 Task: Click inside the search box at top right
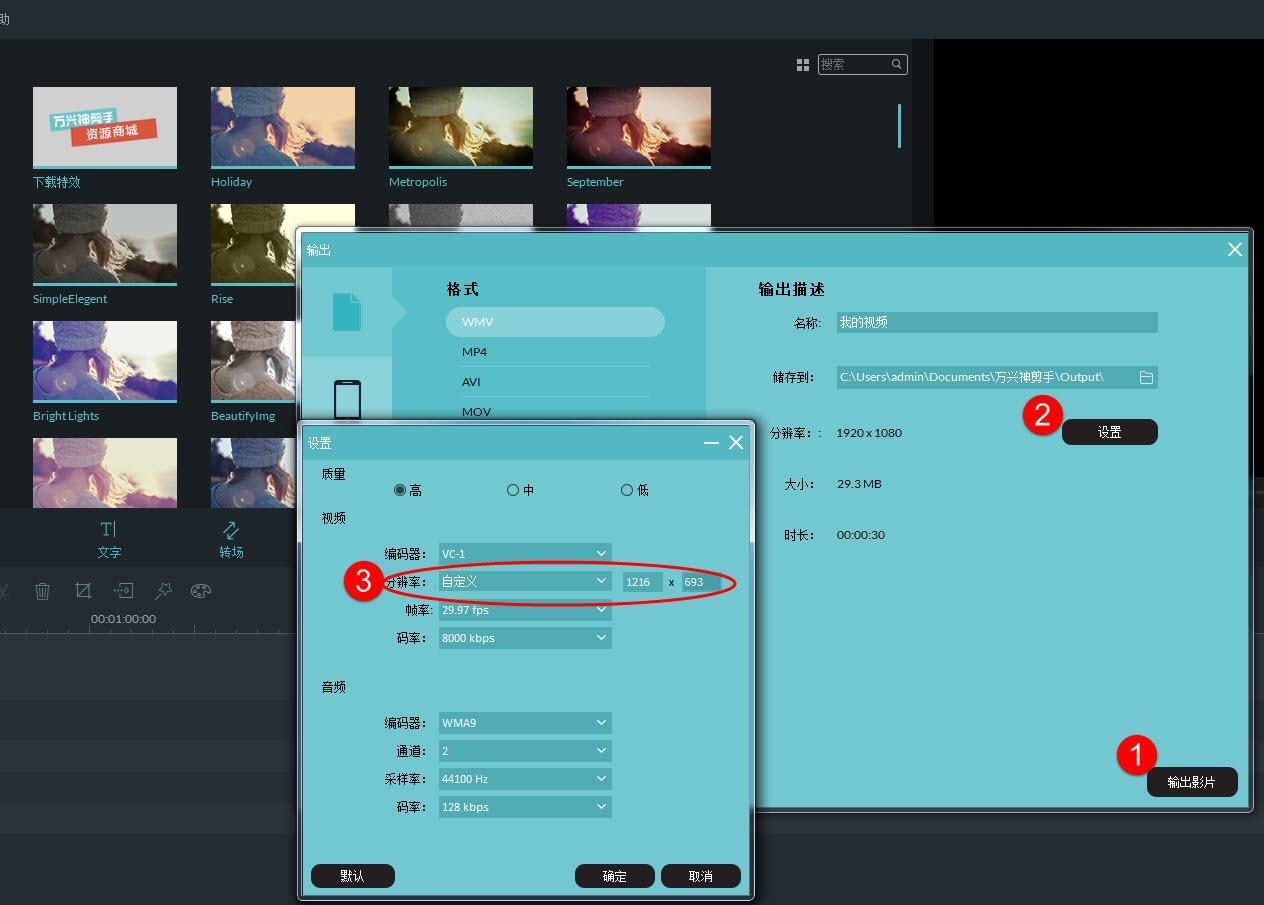pyautogui.click(x=860, y=64)
